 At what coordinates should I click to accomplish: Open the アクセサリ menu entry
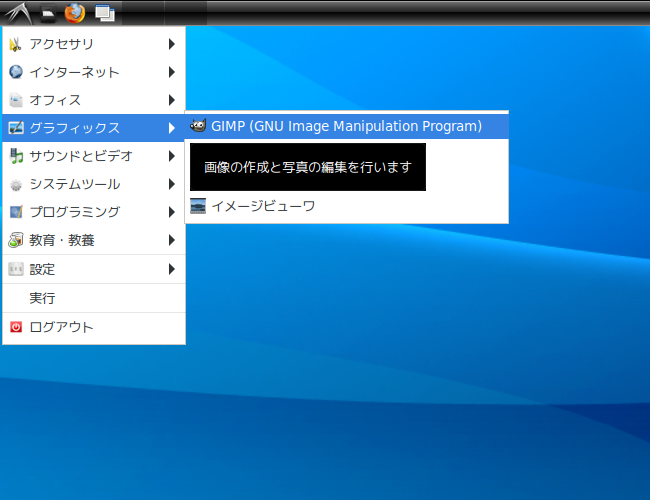pyautogui.click(x=94, y=44)
